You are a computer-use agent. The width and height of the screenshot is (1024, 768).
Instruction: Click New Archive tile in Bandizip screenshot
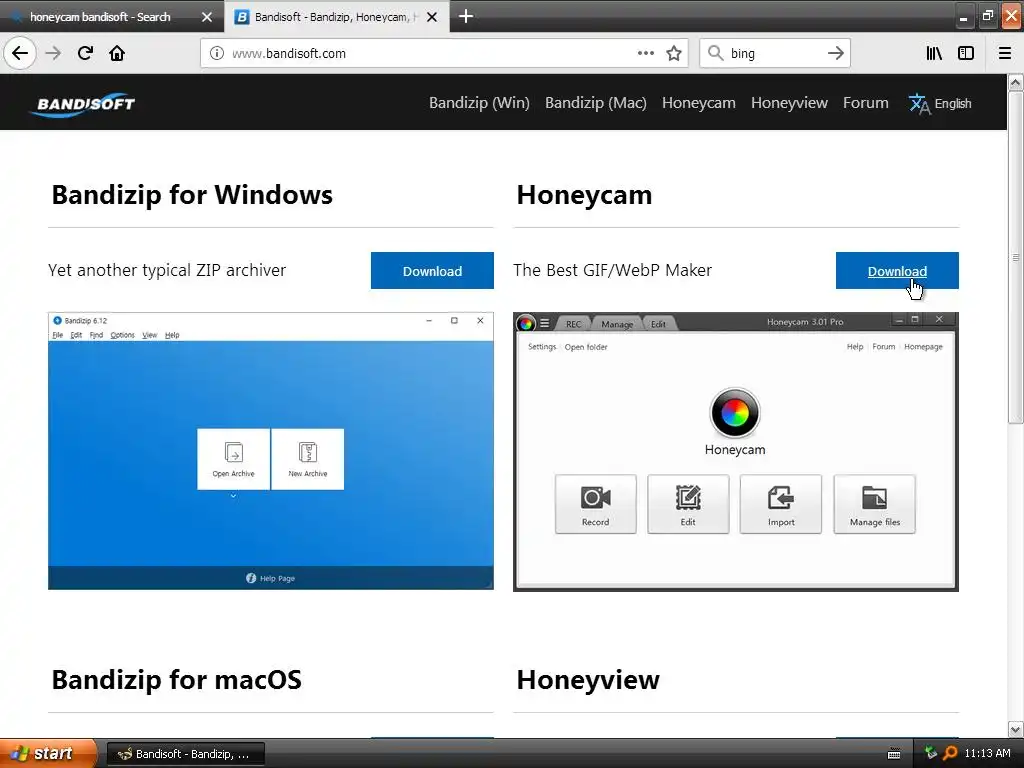point(308,459)
